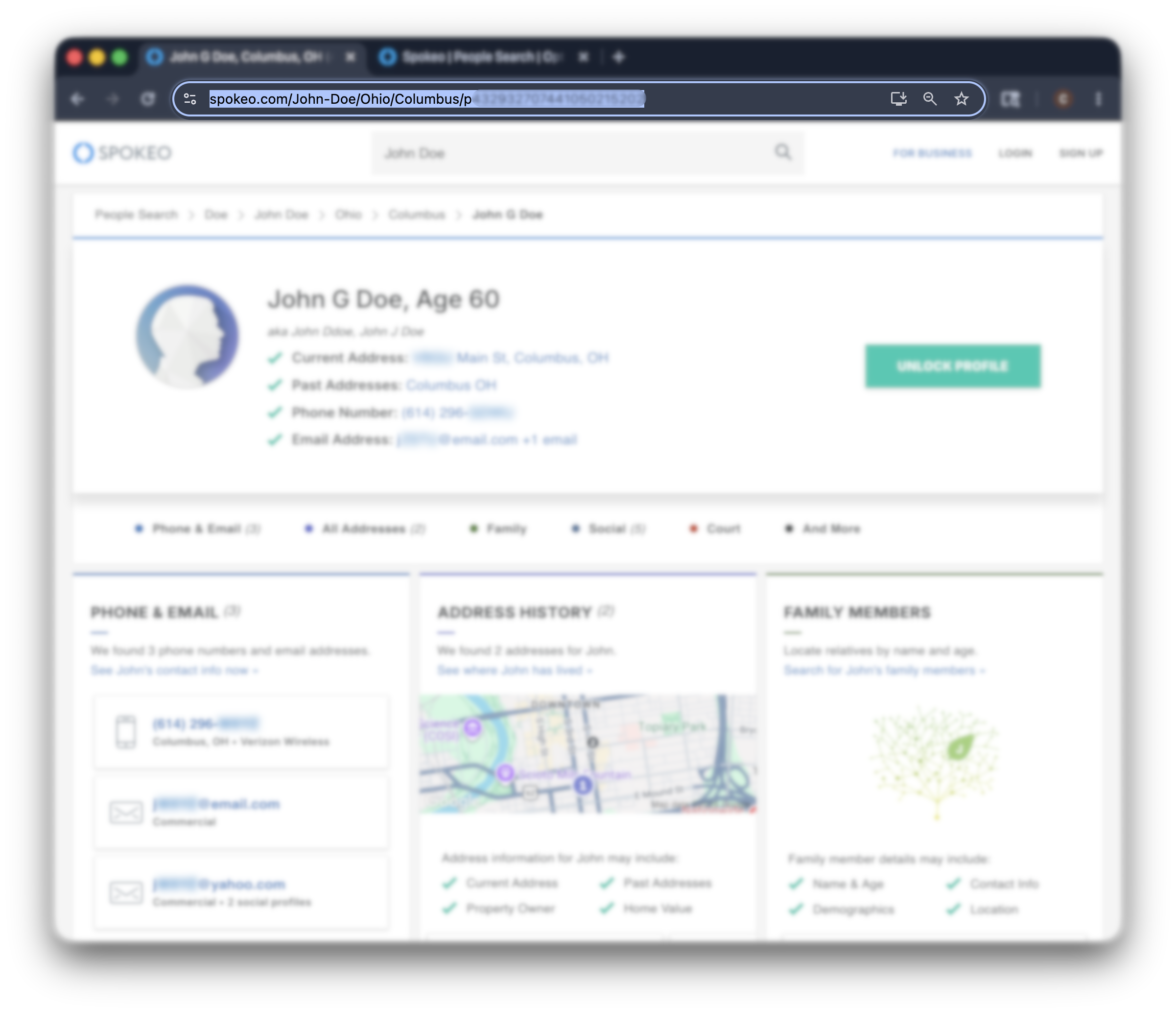Open the email.com address card

tap(242, 812)
